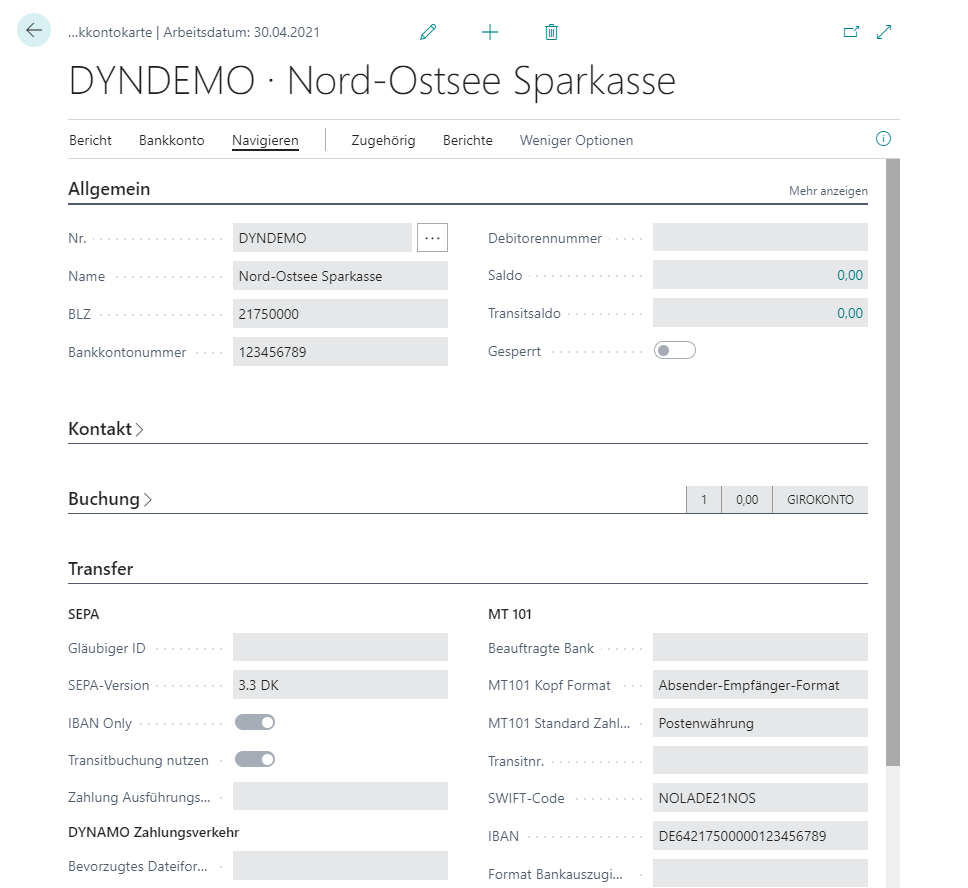
Task: Go back using the arrow button
Action: (x=34, y=30)
